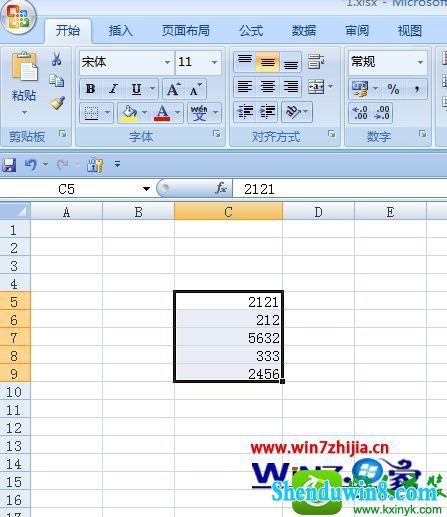447x517 pixels.
Task: Switch to the 数据 tab
Action: coord(304,31)
